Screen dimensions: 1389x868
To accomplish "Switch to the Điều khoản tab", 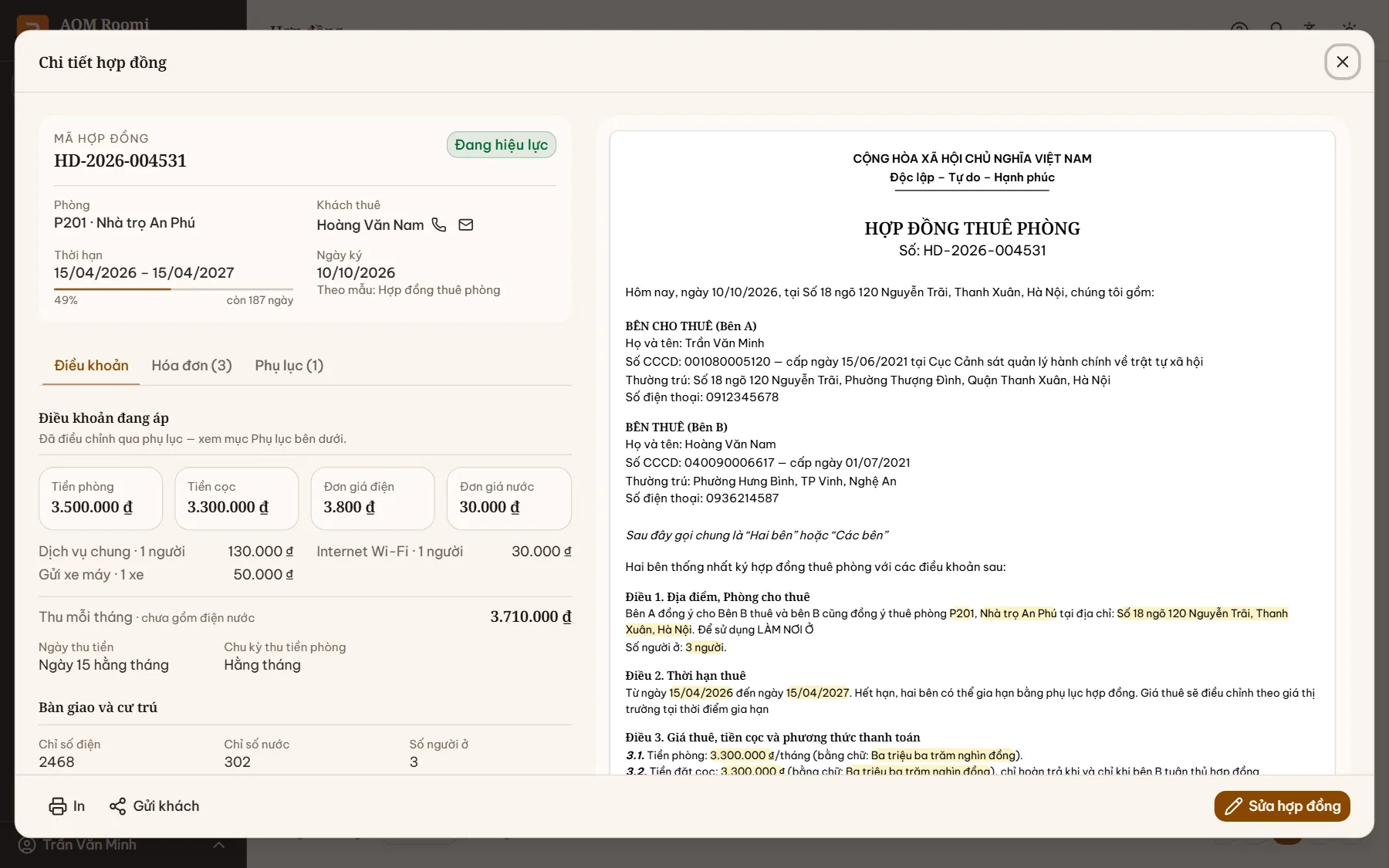I will pyautogui.click(x=91, y=366).
